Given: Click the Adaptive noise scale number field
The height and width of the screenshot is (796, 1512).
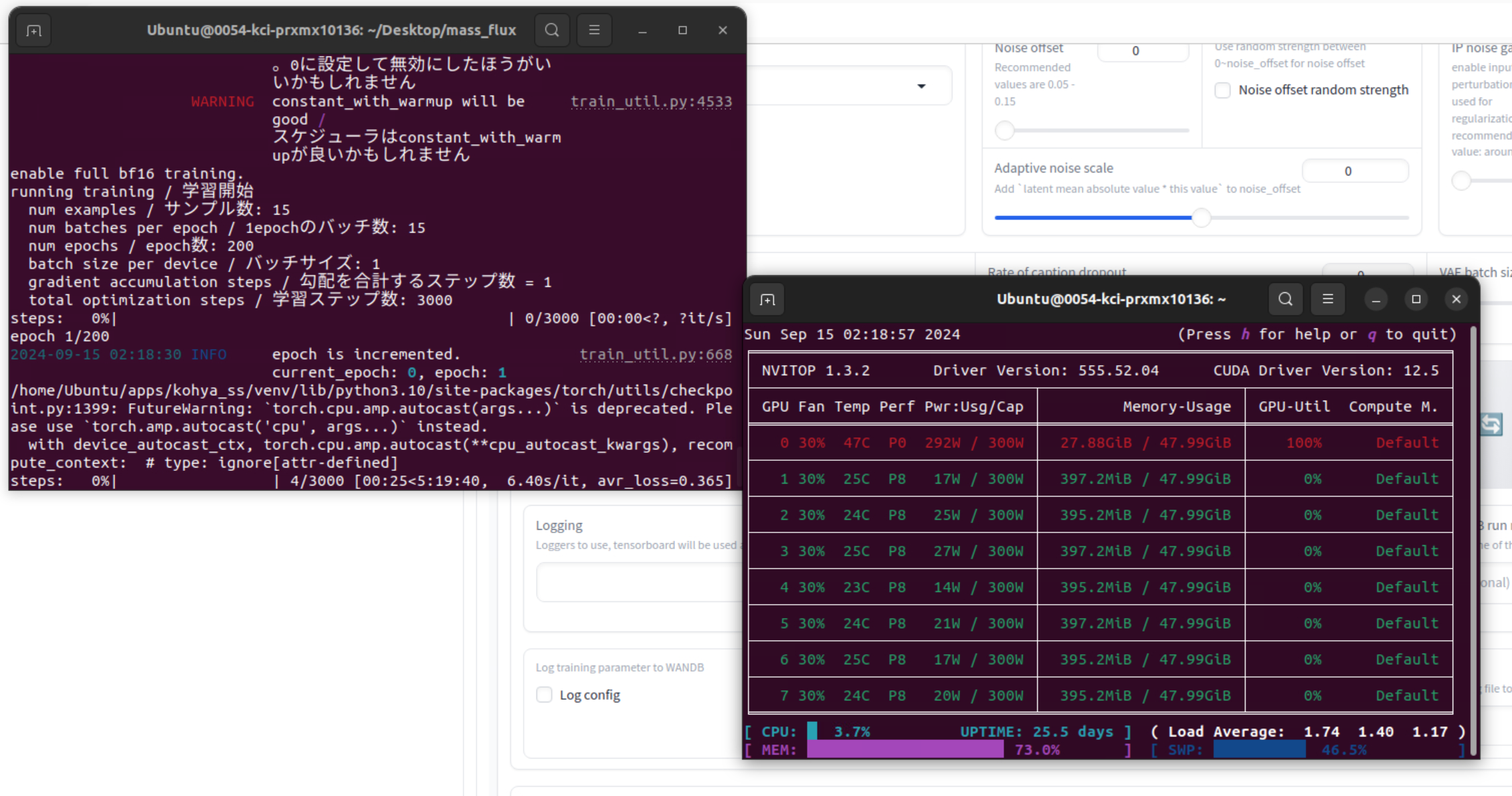Looking at the screenshot, I should click(1355, 171).
